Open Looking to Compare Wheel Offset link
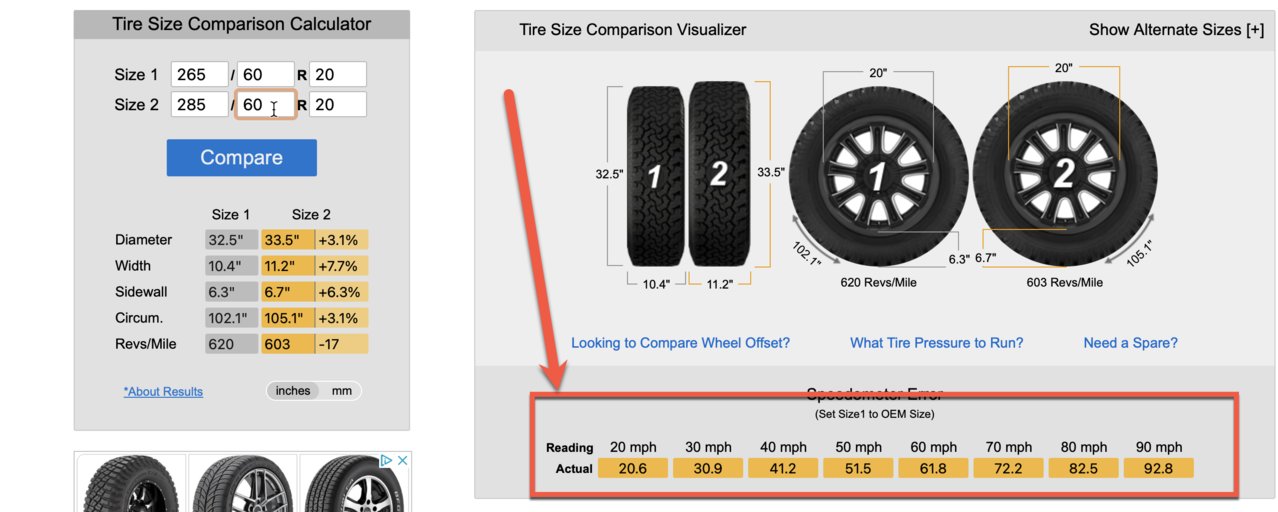This screenshot has height=512, width=1278. tap(680, 343)
